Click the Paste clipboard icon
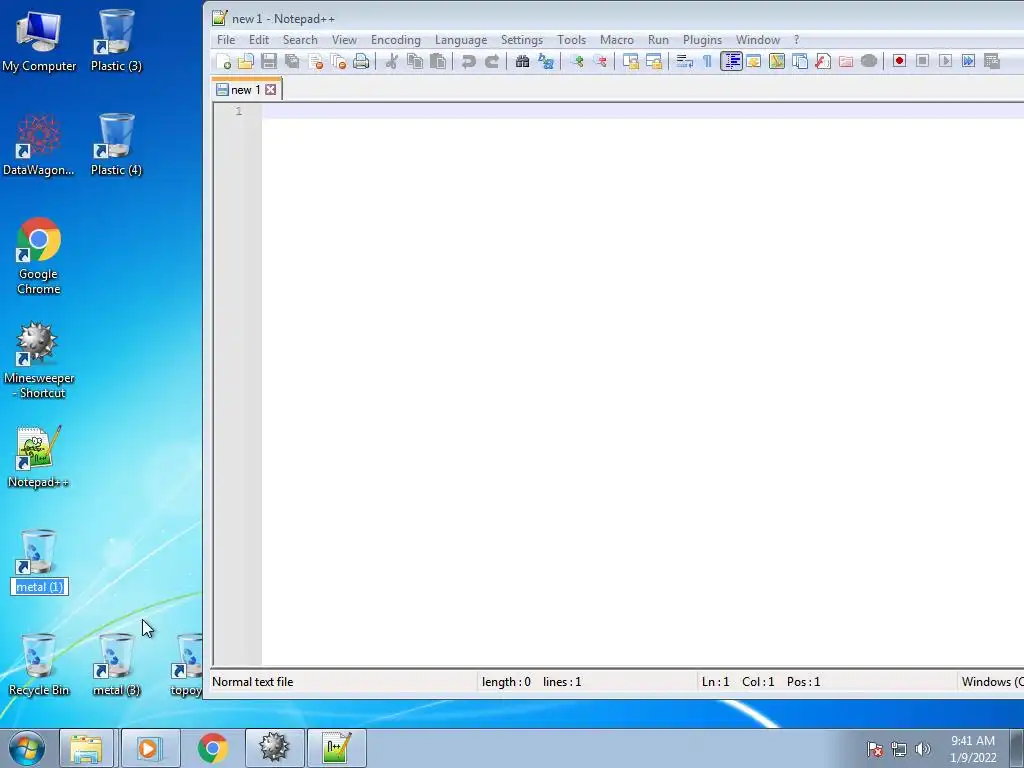The height and width of the screenshot is (768, 1024). pos(438,61)
